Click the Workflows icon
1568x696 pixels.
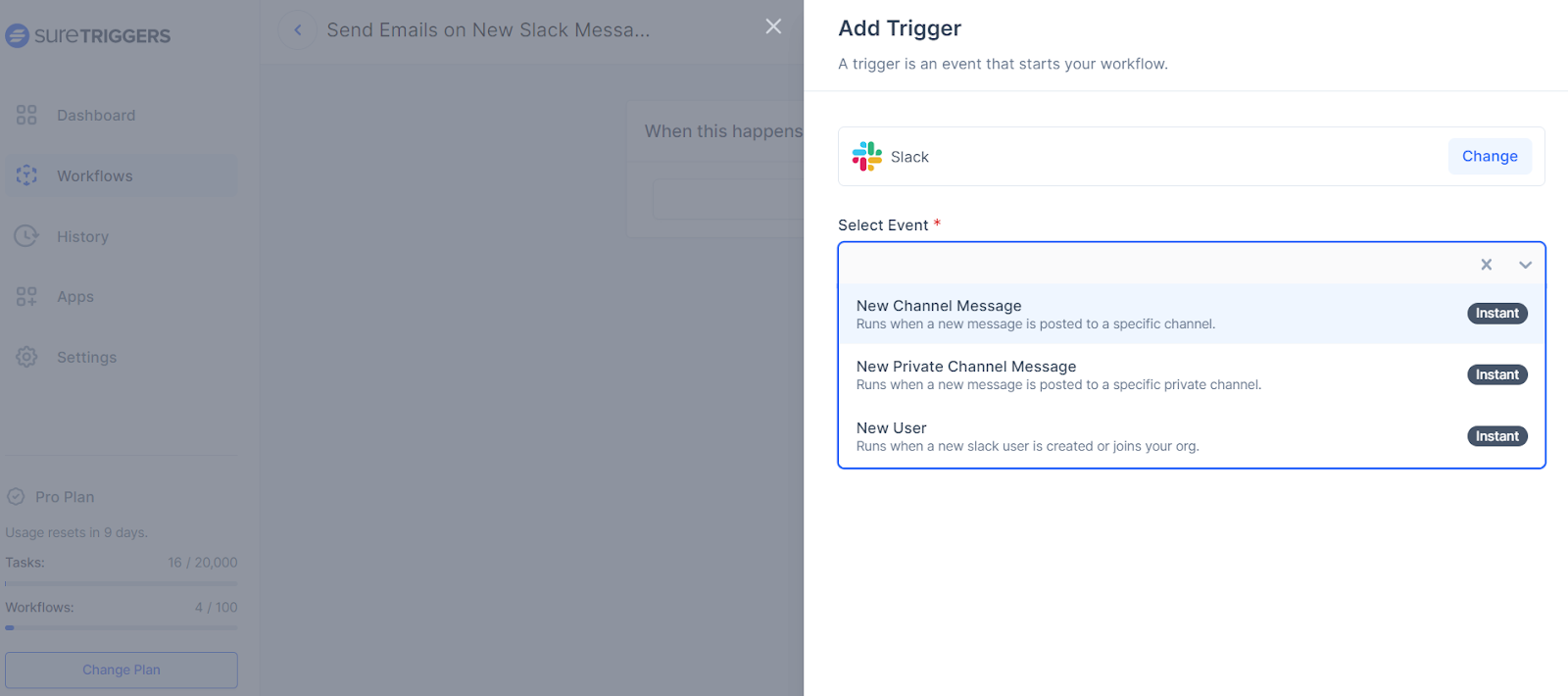click(x=26, y=175)
